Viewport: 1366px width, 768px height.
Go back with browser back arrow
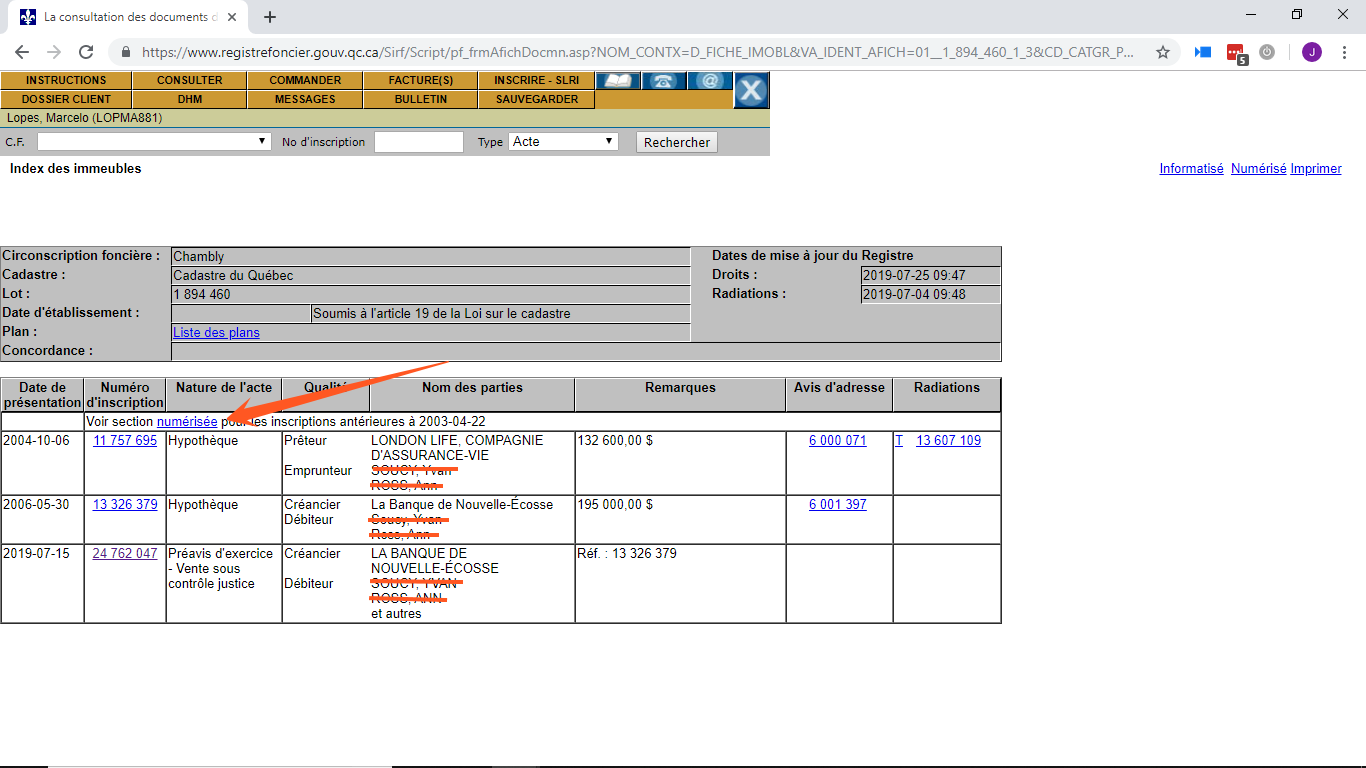[22, 52]
